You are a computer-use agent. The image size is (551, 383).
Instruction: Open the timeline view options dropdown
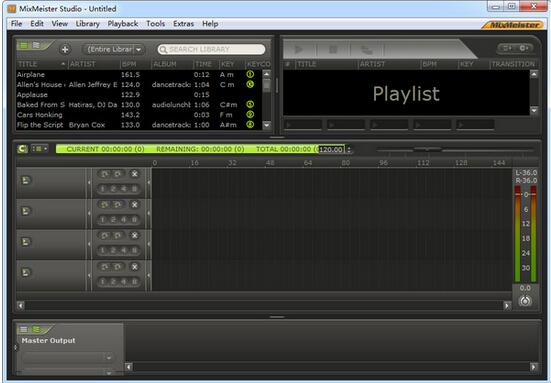(x=40, y=149)
